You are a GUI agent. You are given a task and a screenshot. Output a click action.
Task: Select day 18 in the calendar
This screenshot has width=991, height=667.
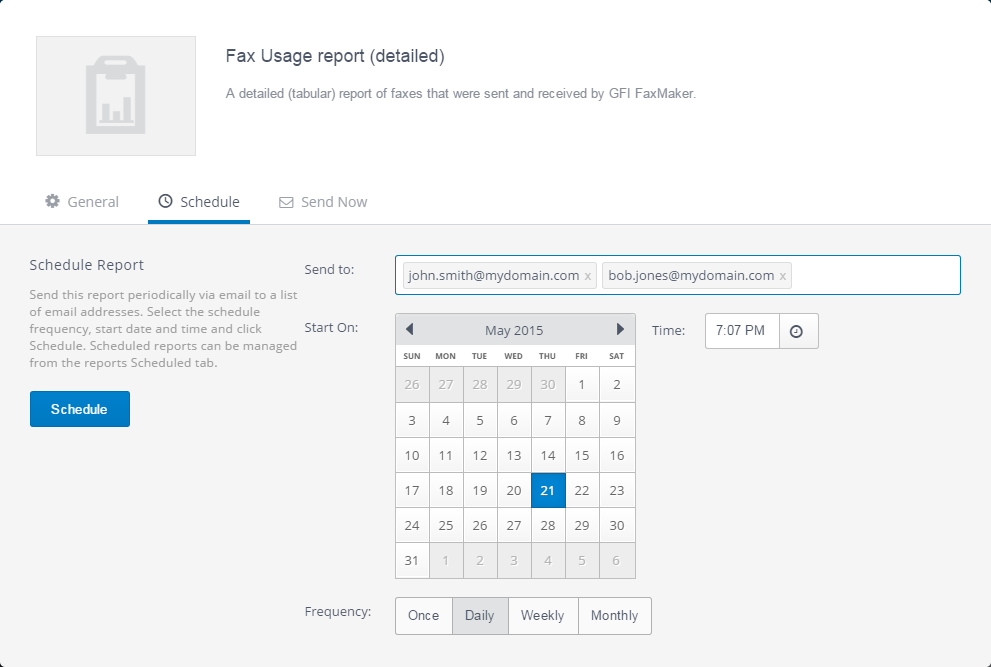pyautogui.click(x=446, y=491)
